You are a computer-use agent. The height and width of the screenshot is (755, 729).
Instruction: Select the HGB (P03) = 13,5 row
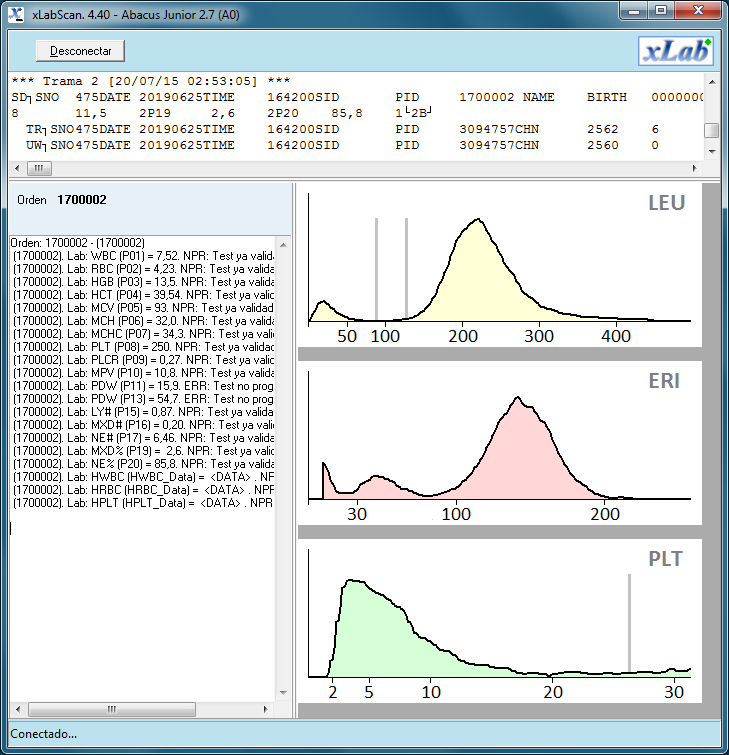[143, 282]
